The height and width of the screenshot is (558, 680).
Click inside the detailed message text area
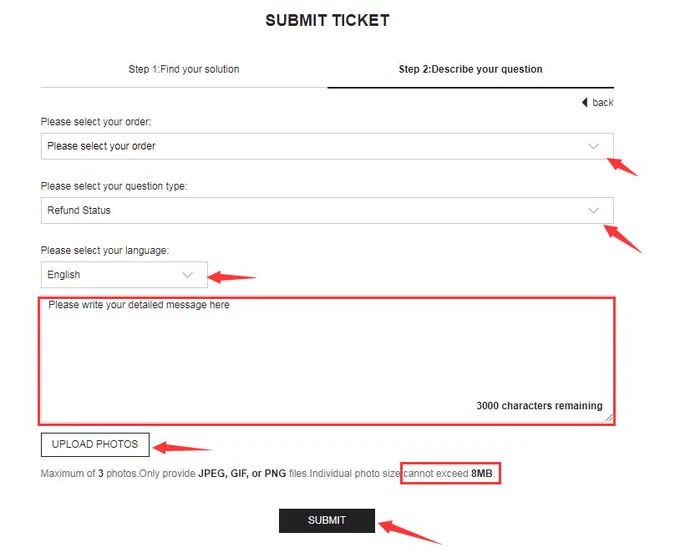click(327, 361)
